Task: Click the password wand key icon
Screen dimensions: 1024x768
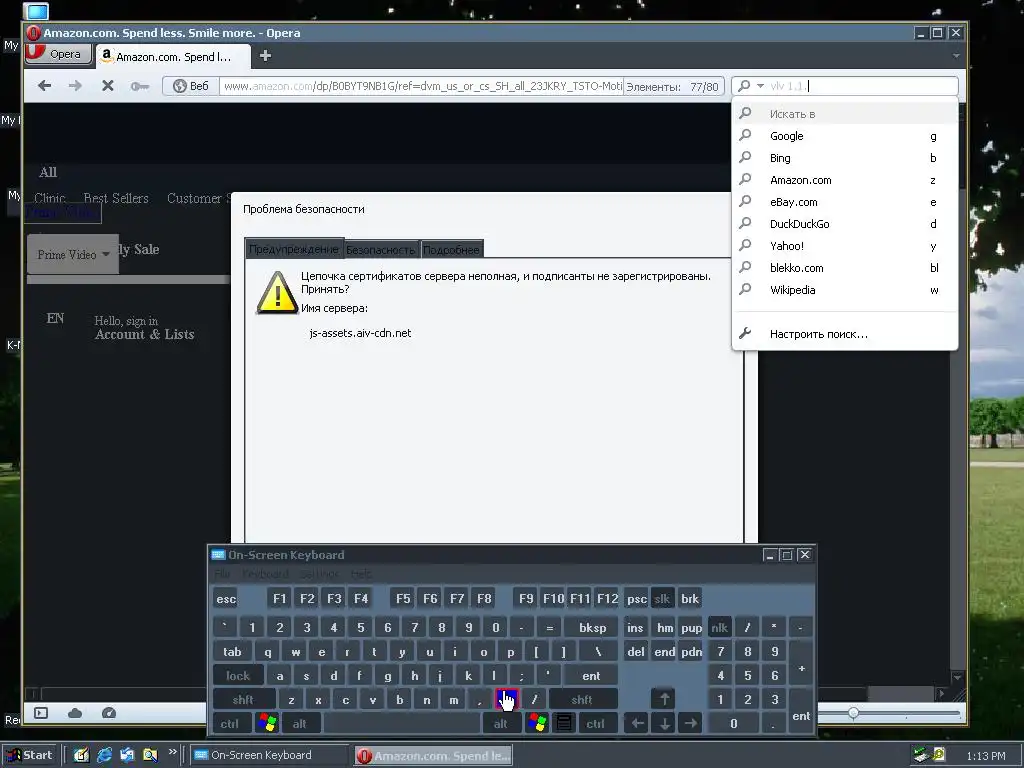Action: click(x=139, y=86)
